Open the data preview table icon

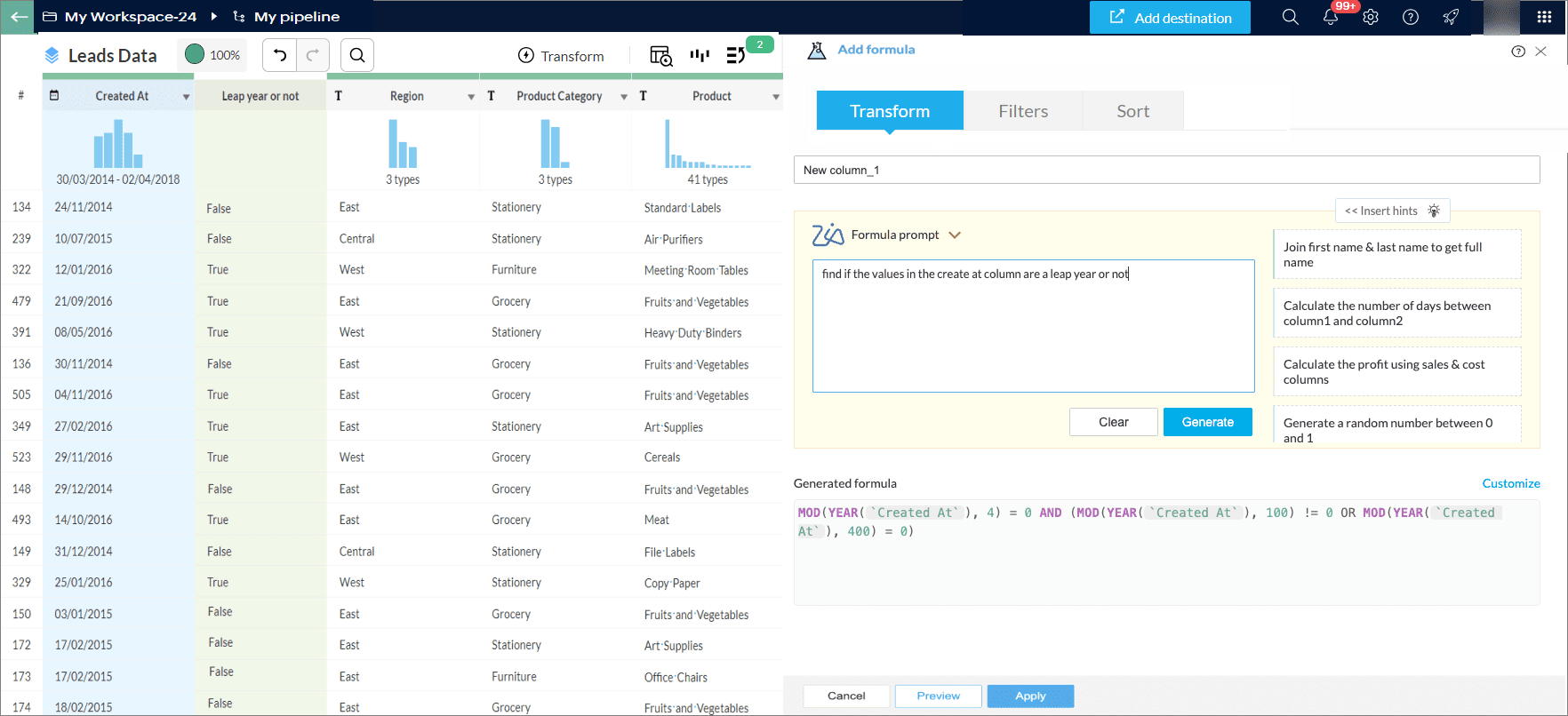point(660,56)
